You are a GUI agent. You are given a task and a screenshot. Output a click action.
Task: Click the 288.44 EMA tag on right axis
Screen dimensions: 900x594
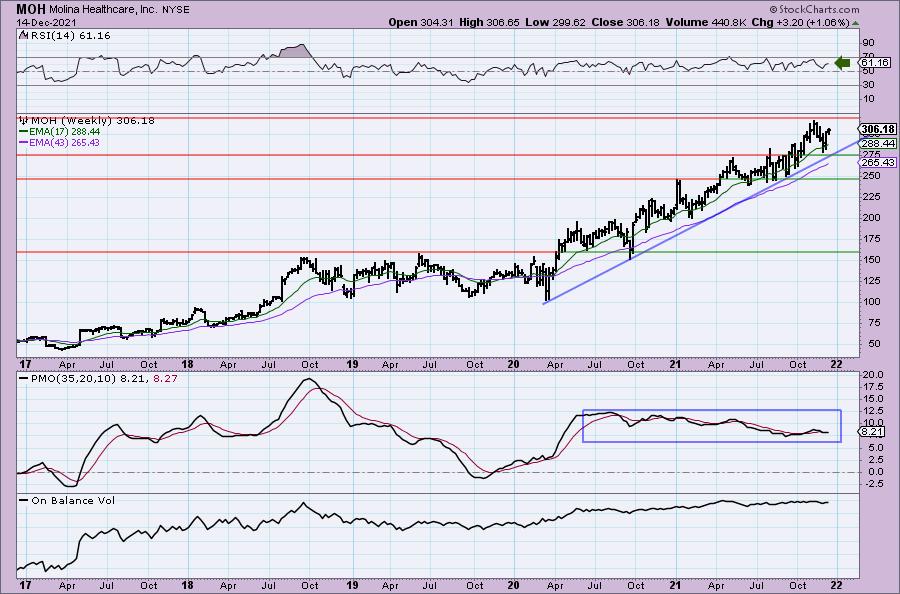tap(878, 143)
